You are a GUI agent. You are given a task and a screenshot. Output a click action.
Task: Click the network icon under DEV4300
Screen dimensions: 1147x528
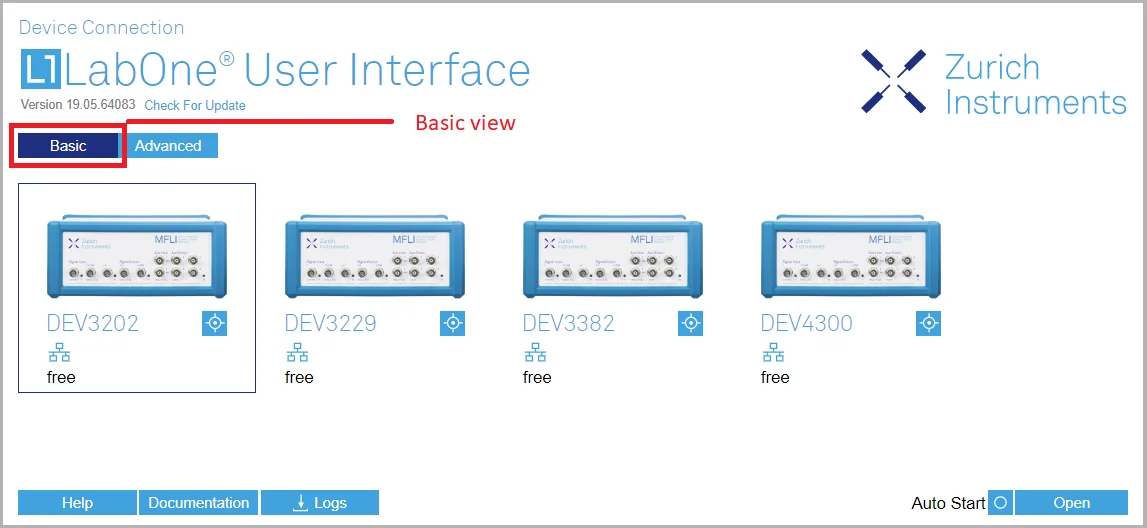(x=773, y=354)
